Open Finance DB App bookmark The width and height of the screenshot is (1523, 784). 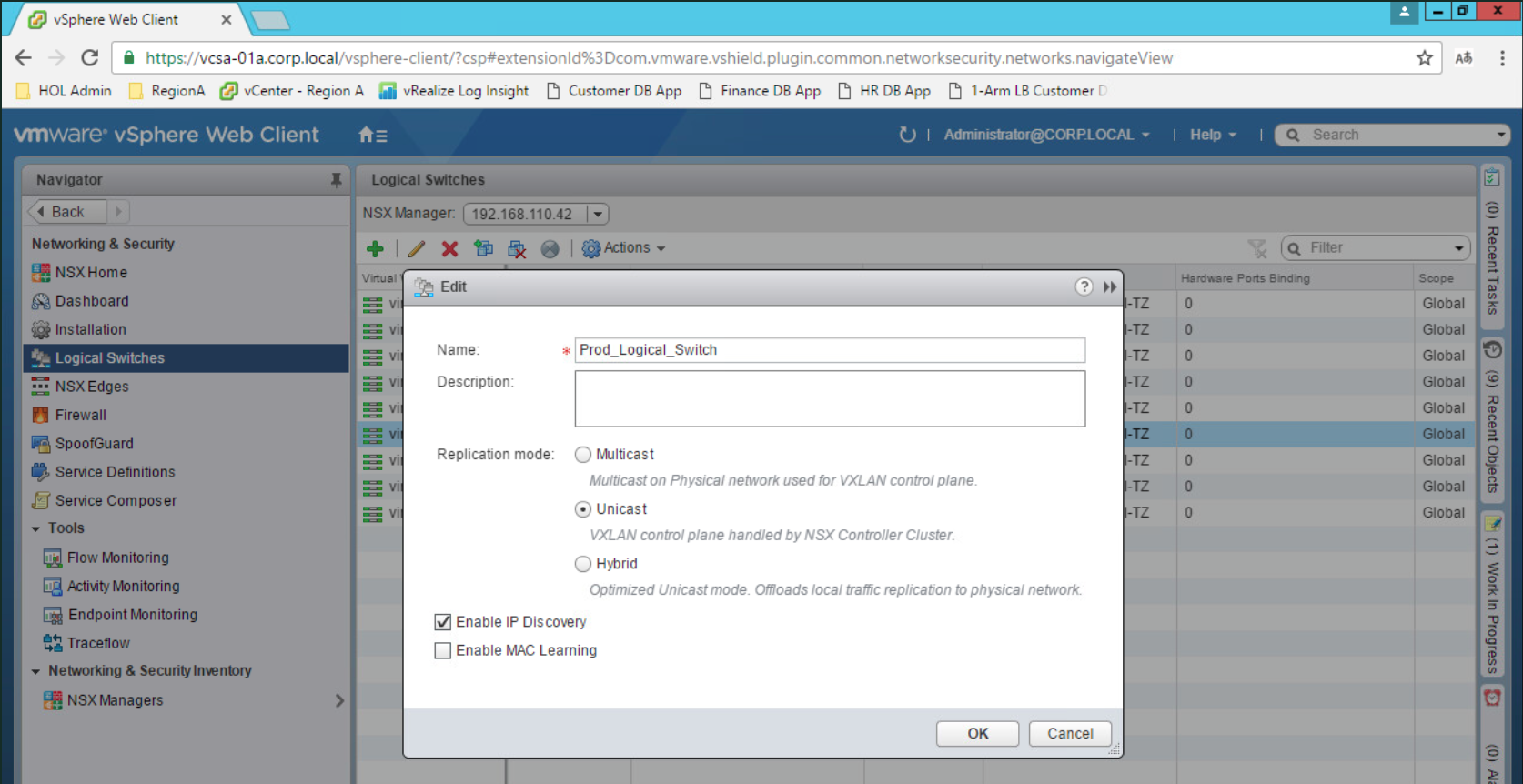point(760,91)
